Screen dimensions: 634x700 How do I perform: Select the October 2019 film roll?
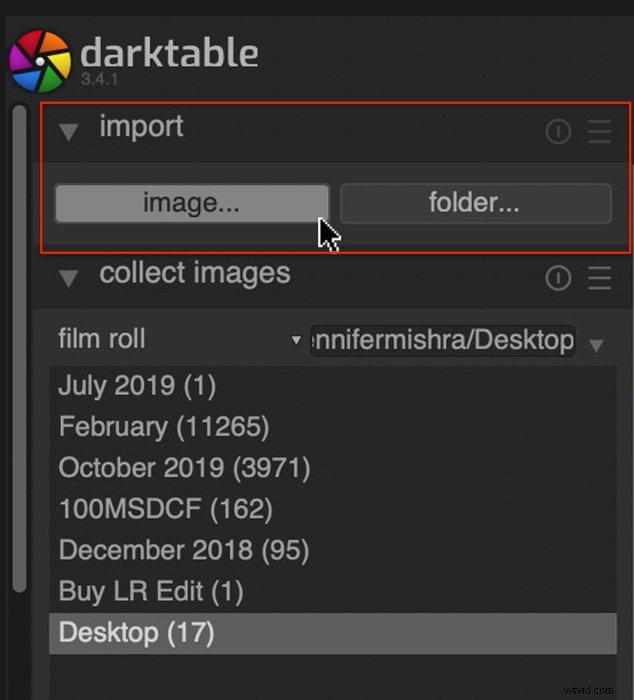pos(333,468)
